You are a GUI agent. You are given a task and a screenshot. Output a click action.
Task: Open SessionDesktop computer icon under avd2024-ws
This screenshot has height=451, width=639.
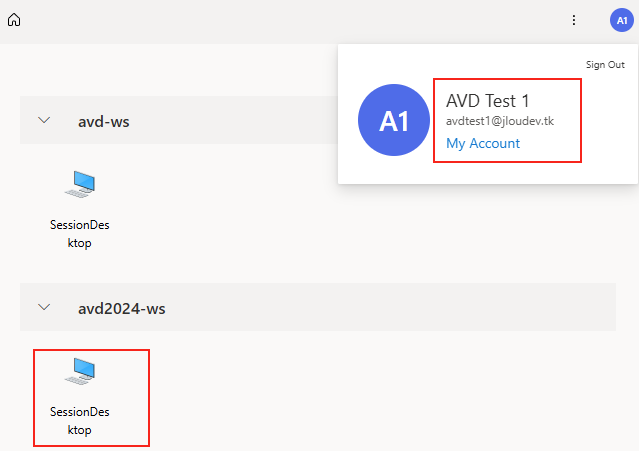pos(80,371)
